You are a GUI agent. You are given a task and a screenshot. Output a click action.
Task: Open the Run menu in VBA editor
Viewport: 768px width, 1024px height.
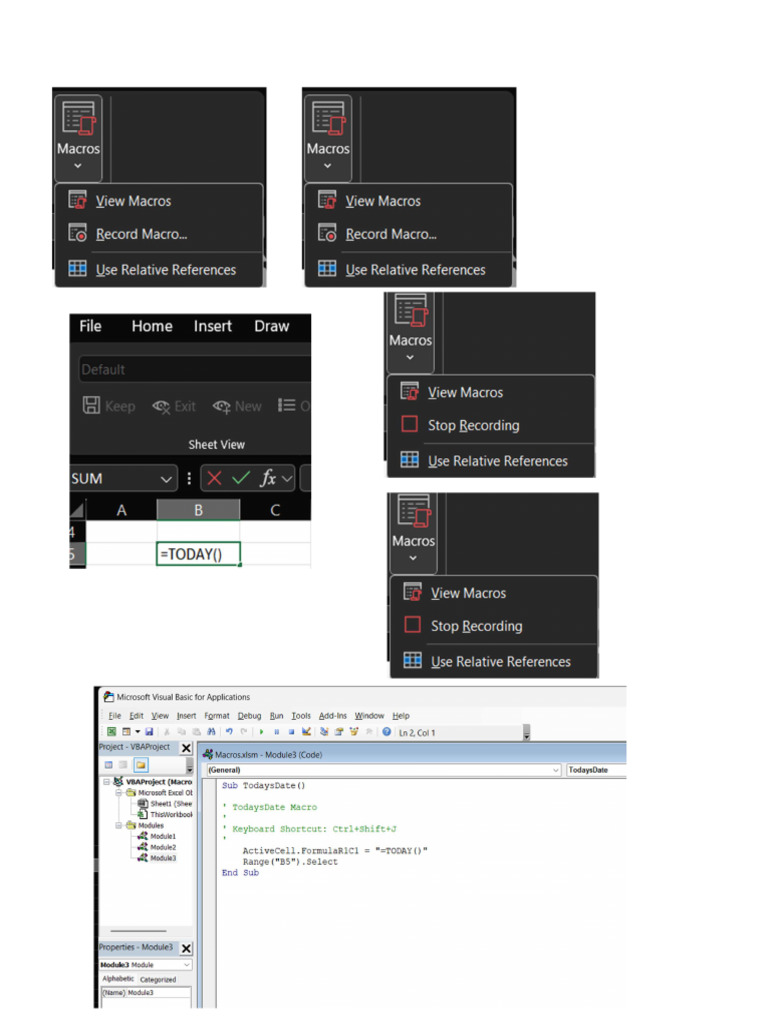tap(276, 716)
